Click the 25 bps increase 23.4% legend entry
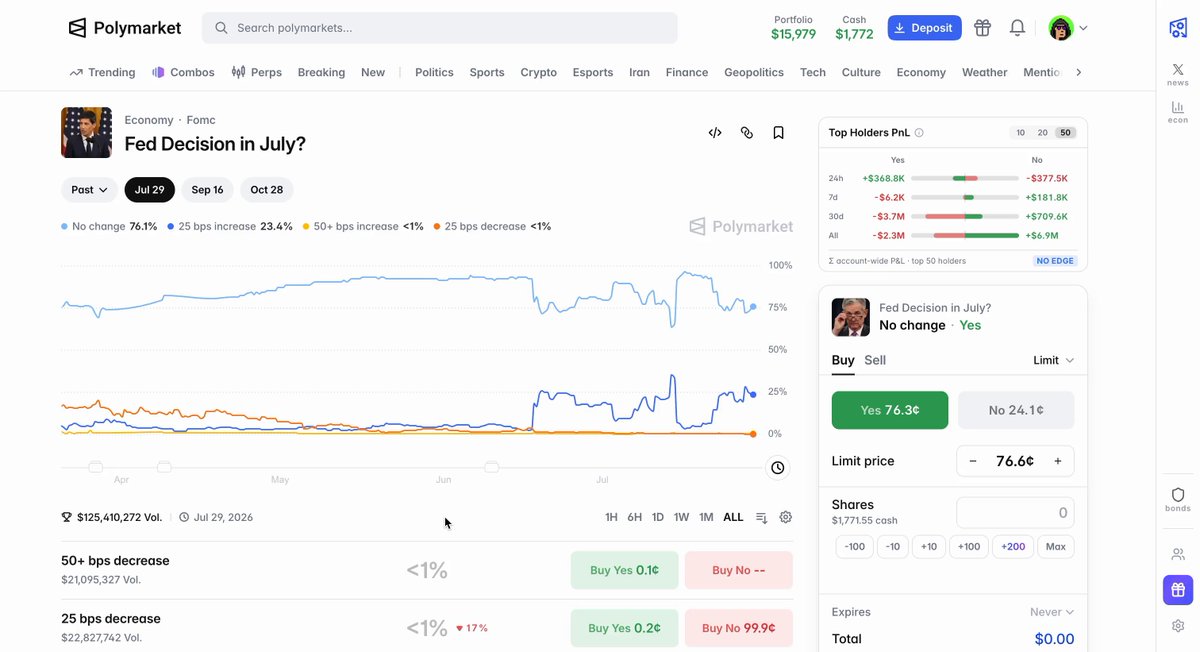Image resolution: width=1200 pixels, height=652 pixels. pyautogui.click(x=230, y=226)
